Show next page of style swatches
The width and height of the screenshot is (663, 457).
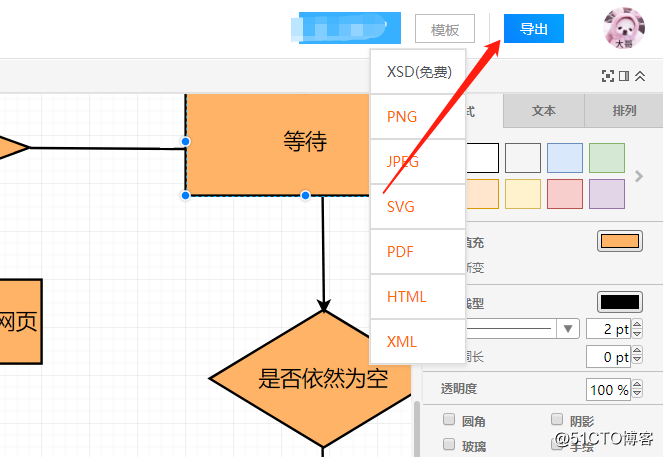[x=639, y=176]
